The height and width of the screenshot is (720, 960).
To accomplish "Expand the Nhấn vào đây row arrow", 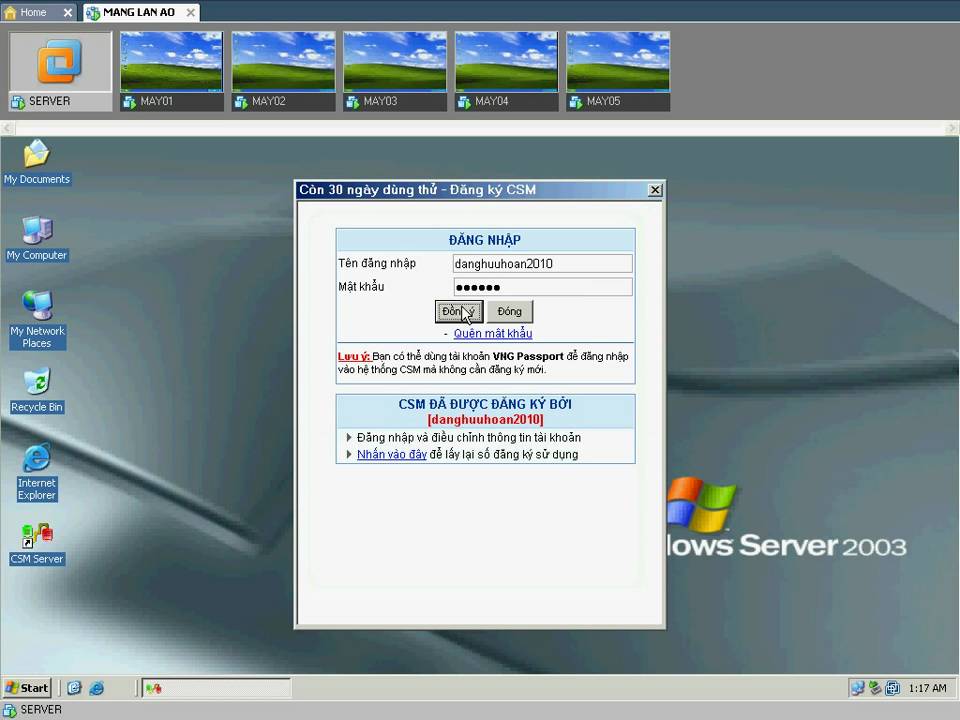I will (349, 454).
